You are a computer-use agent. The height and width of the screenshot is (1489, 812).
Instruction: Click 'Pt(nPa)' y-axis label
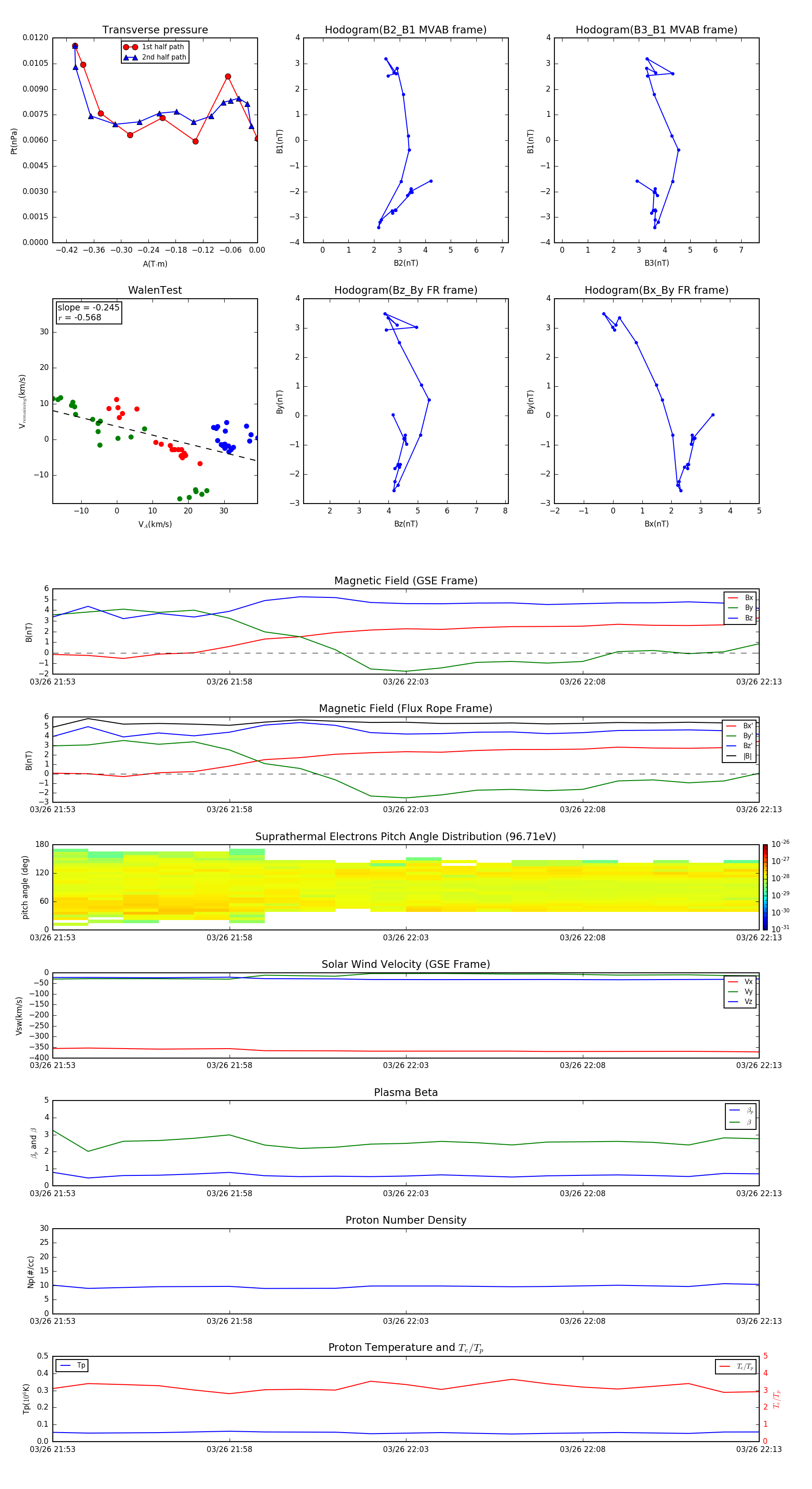14,140
